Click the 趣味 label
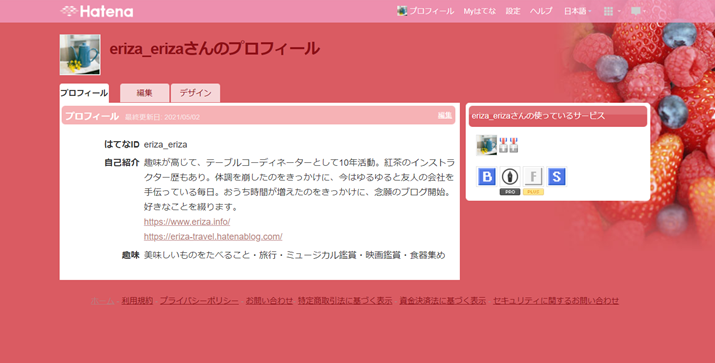 point(130,255)
